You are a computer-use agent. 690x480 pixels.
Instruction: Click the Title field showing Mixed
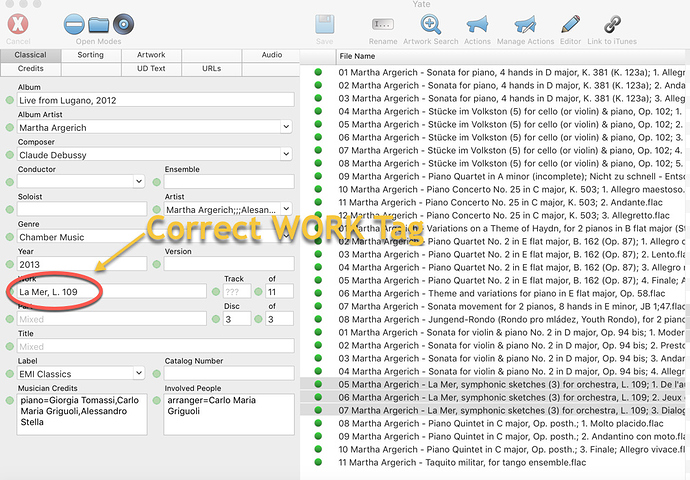click(x=156, y=346)
